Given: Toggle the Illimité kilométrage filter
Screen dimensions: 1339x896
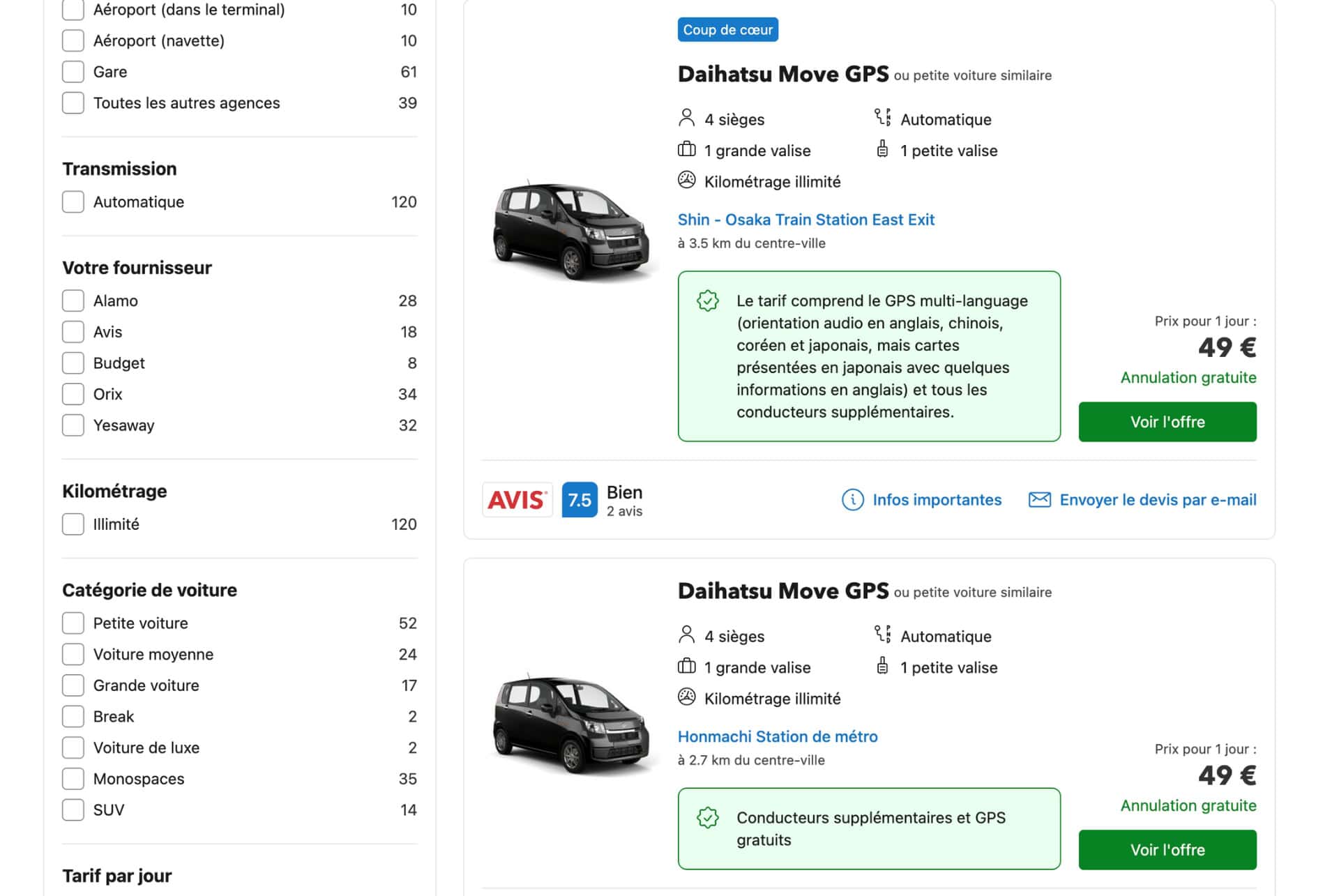Looking at the screenshot, I should tap(73, 524).
